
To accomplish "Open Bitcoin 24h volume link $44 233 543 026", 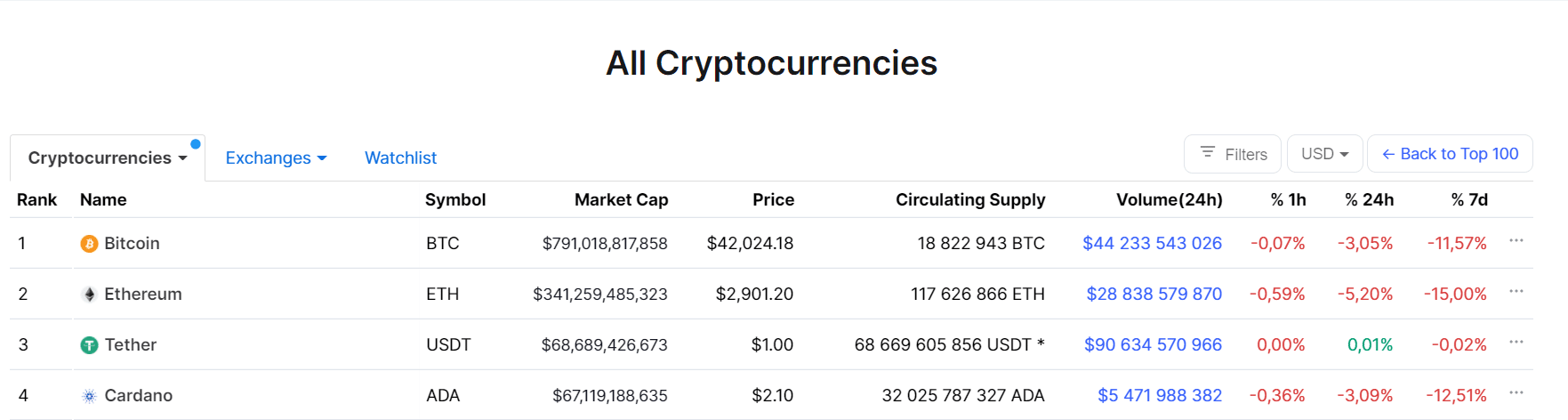I will click(1152, 244).
